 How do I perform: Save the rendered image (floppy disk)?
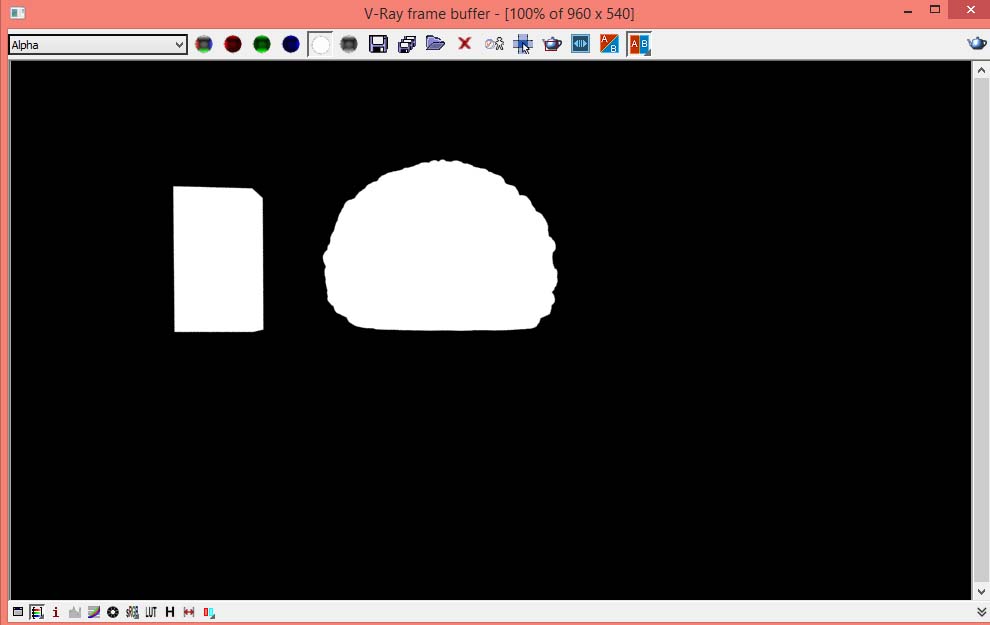(378, 44)
